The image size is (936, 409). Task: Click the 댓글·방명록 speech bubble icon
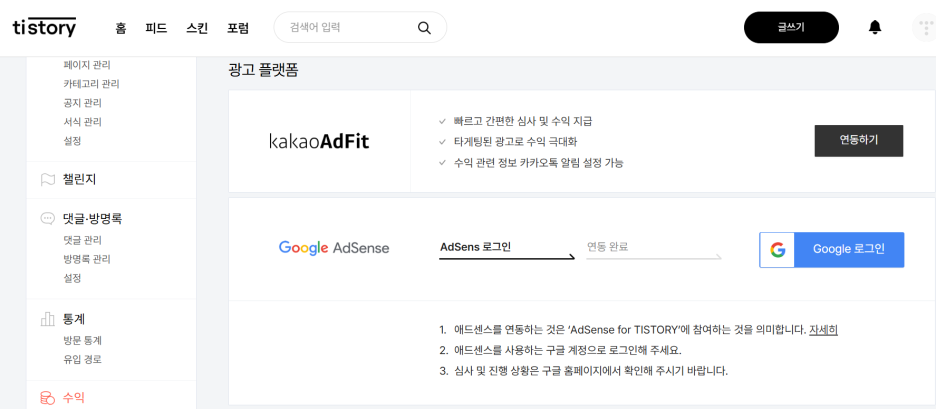(48, 219)
